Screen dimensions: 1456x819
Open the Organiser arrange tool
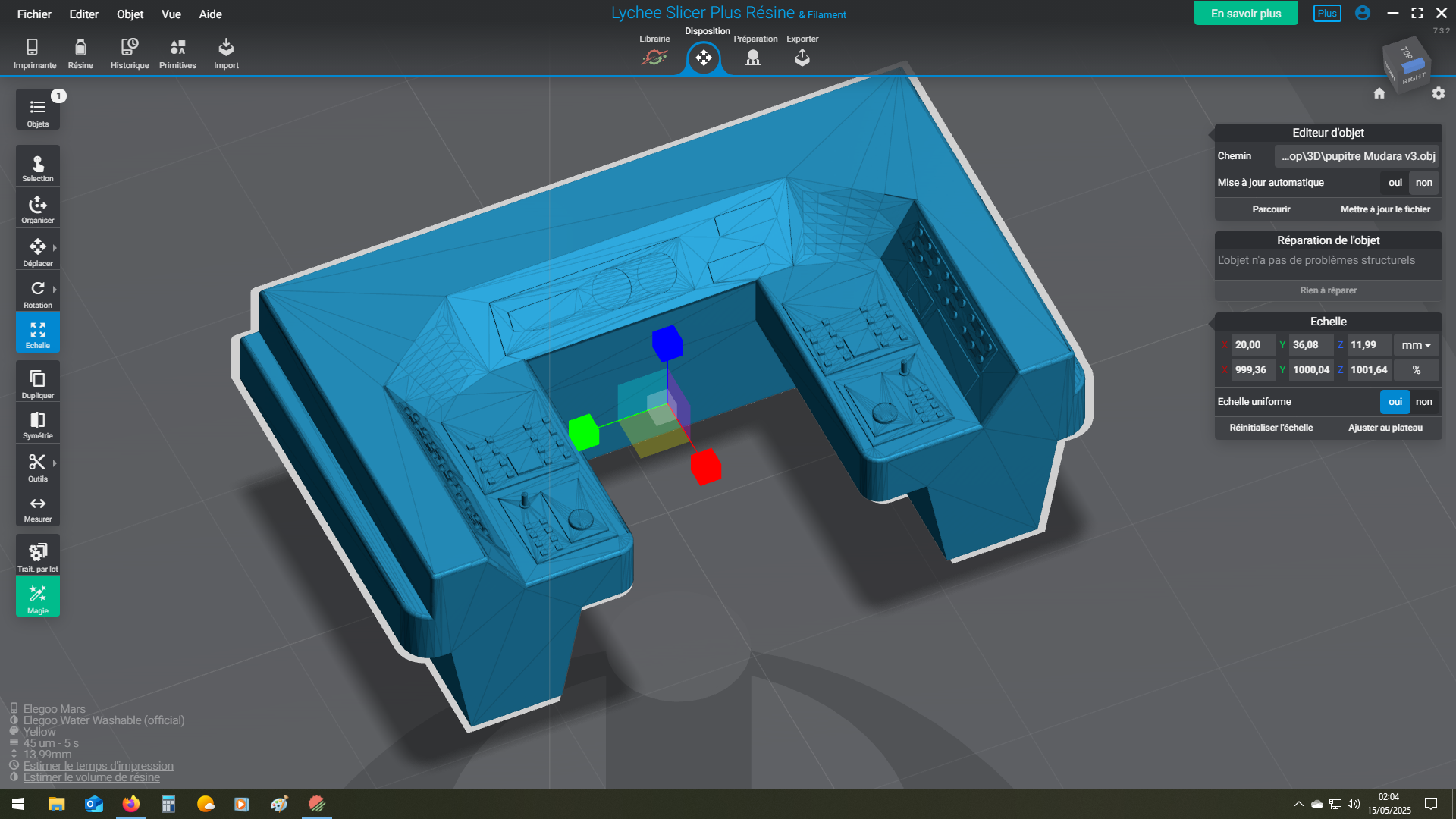(37, 209)
